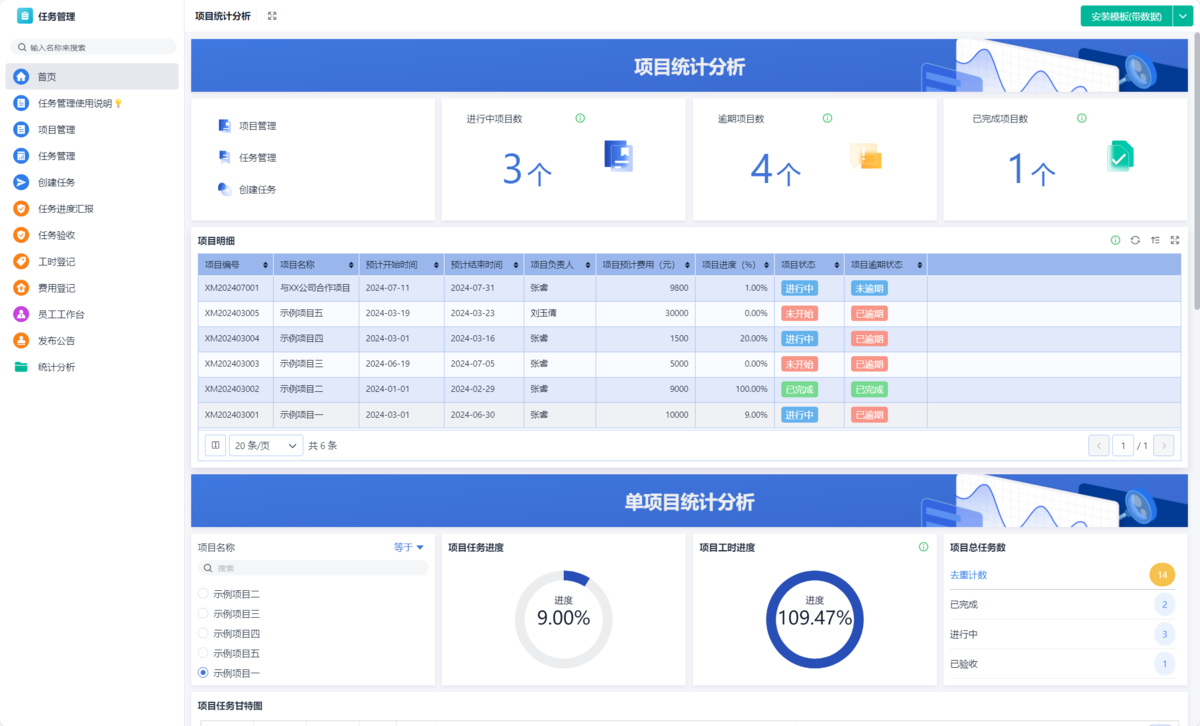Click 去重计数 link in 项目总任务数
1200x726 pixels.
968,575
